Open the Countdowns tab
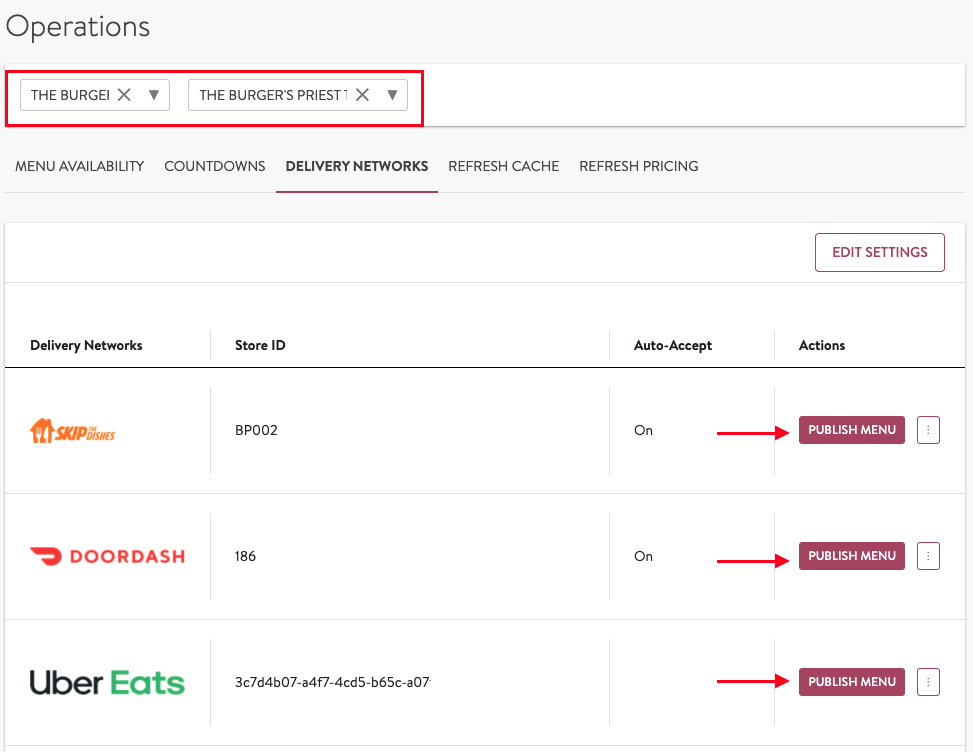 coord(215,166)
